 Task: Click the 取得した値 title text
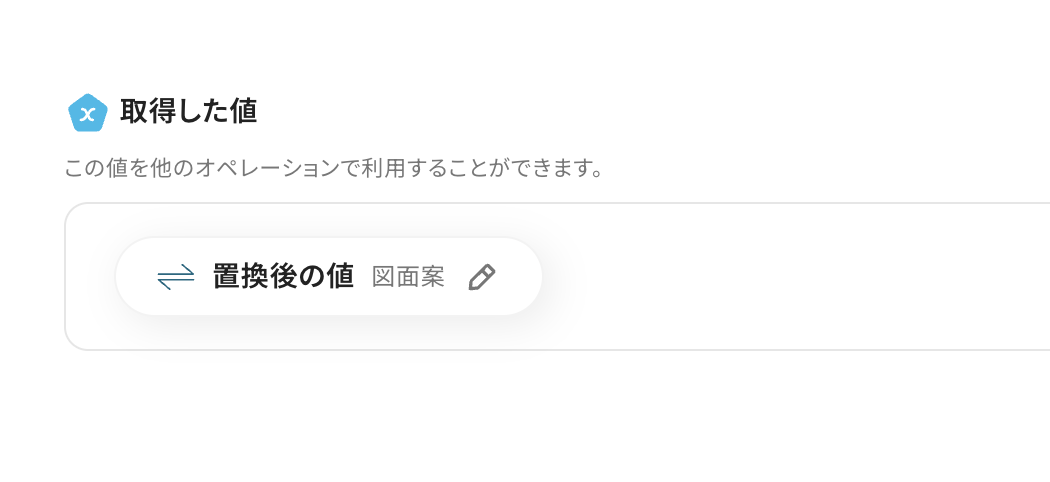pyautogui.click(x=188, y=112)
